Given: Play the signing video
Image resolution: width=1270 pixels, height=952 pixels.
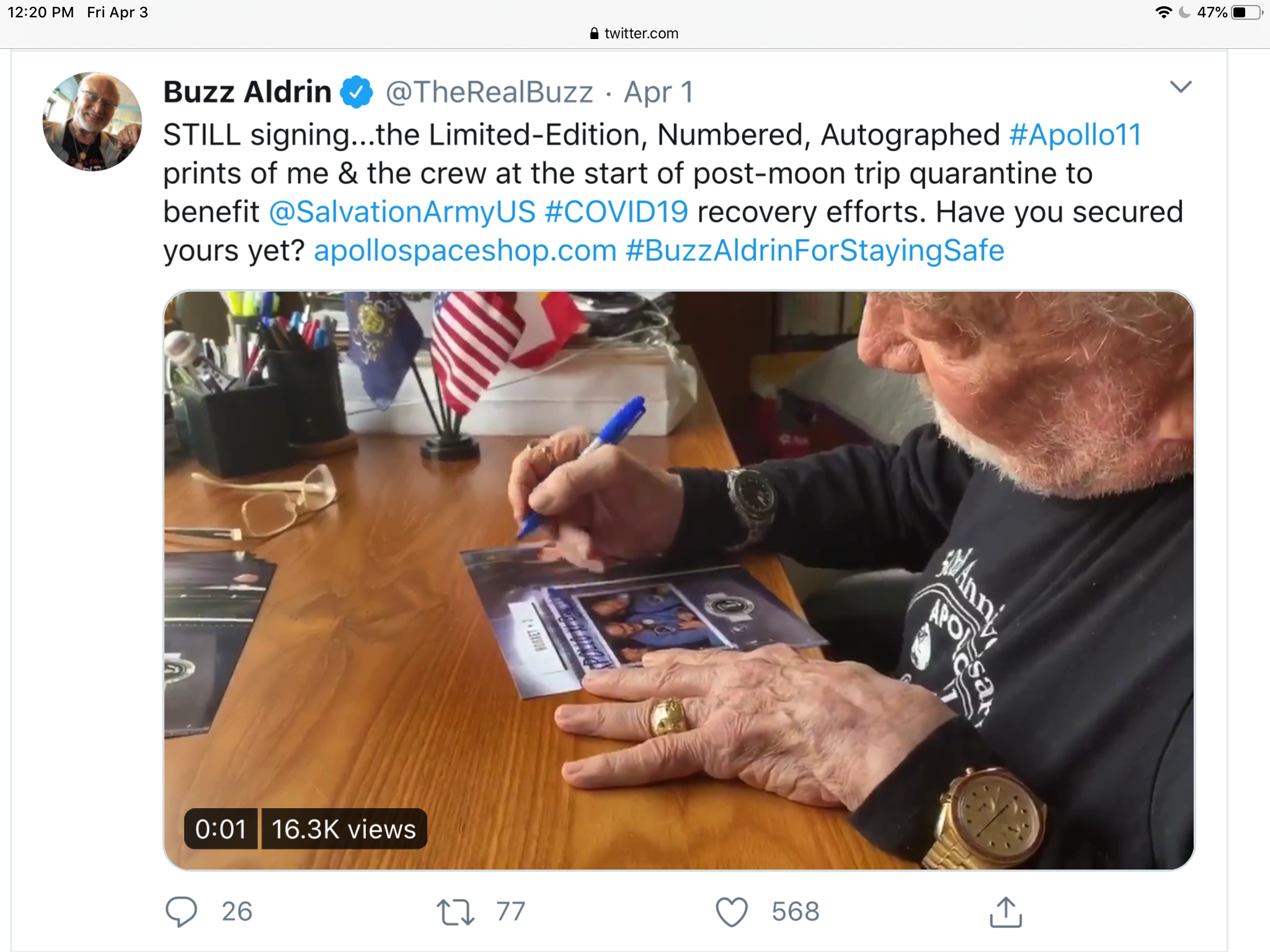Looking at the screenshot, I should pyautogui.click(x=678, y=580).
